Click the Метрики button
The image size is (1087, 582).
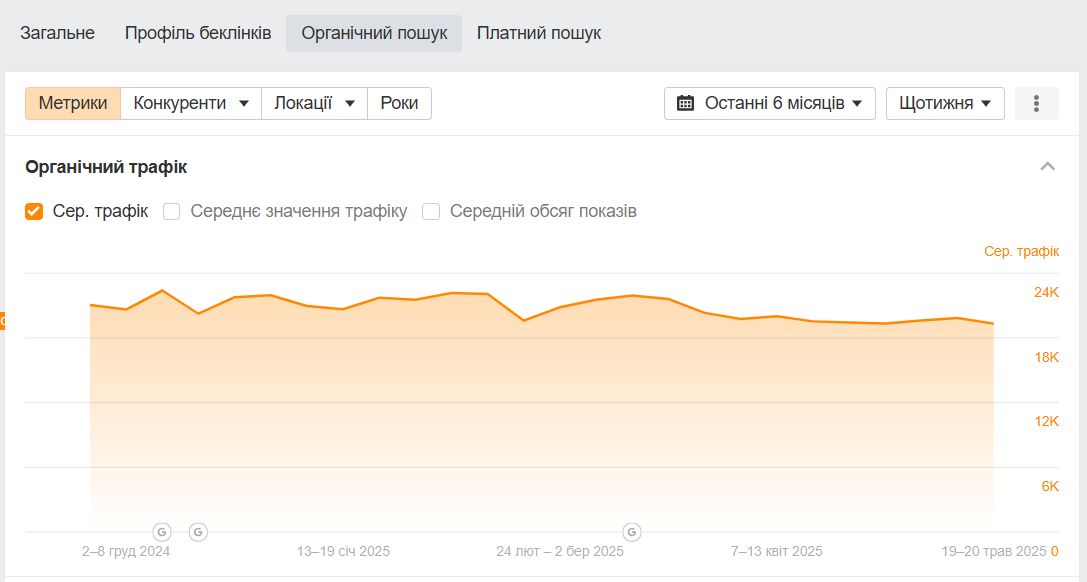73,103
